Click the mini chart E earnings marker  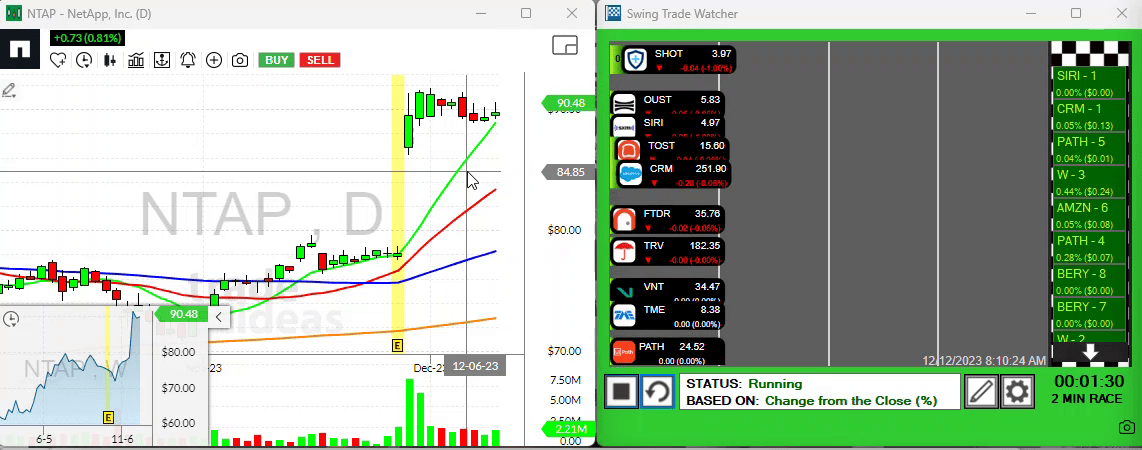click(x=108, y=417)
